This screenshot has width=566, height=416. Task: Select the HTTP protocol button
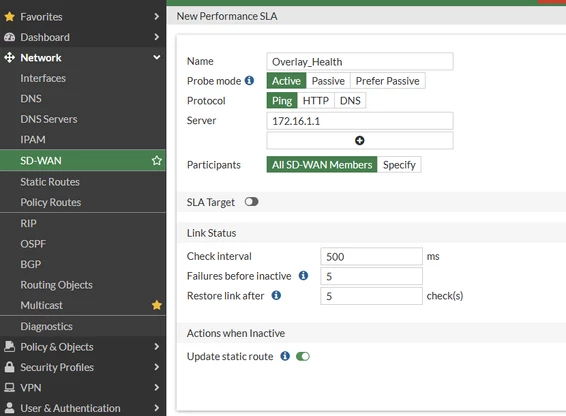[x=316, y=100]
